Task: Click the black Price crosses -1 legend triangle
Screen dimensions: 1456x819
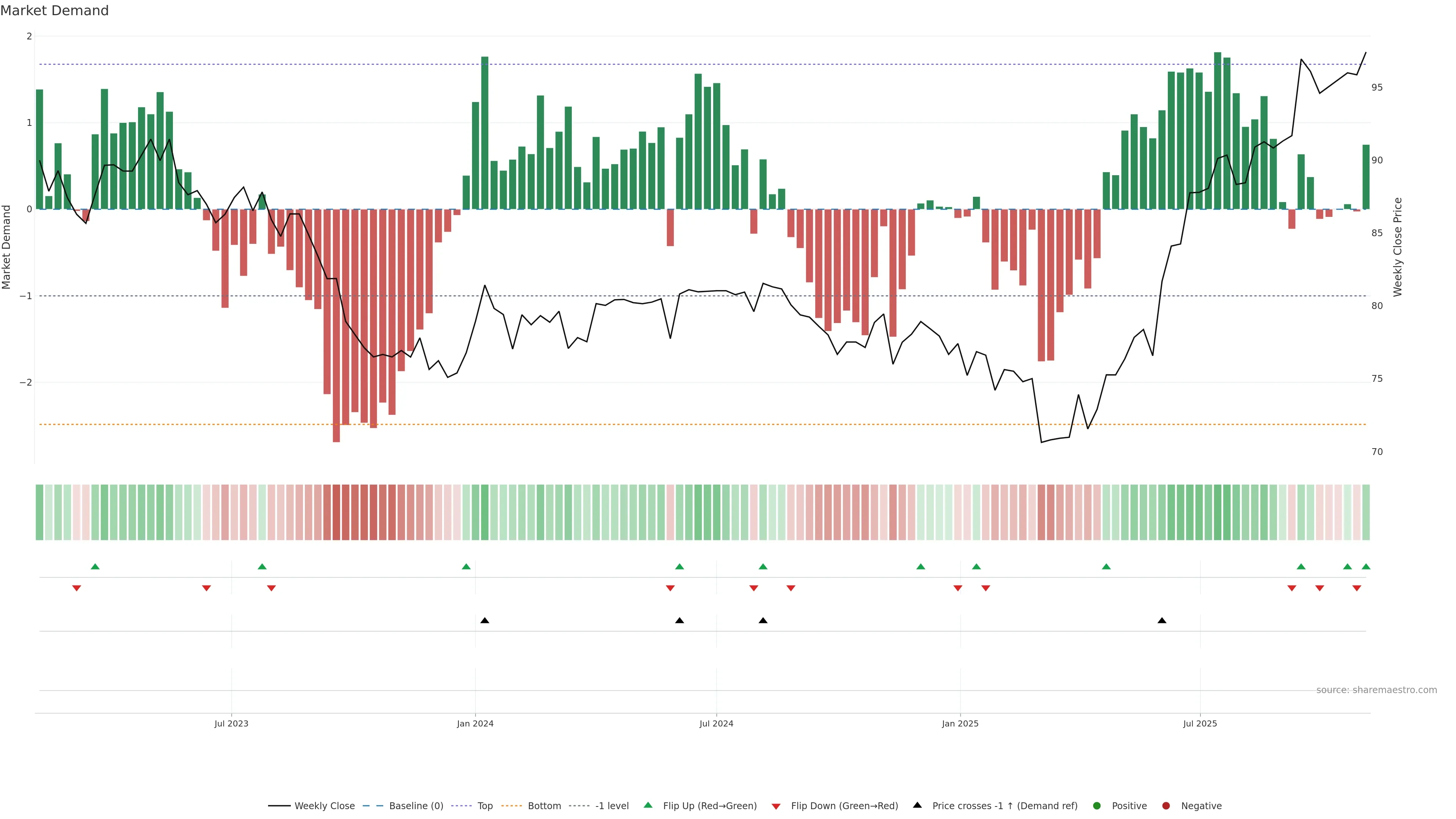Action: (x=917, y=805)
